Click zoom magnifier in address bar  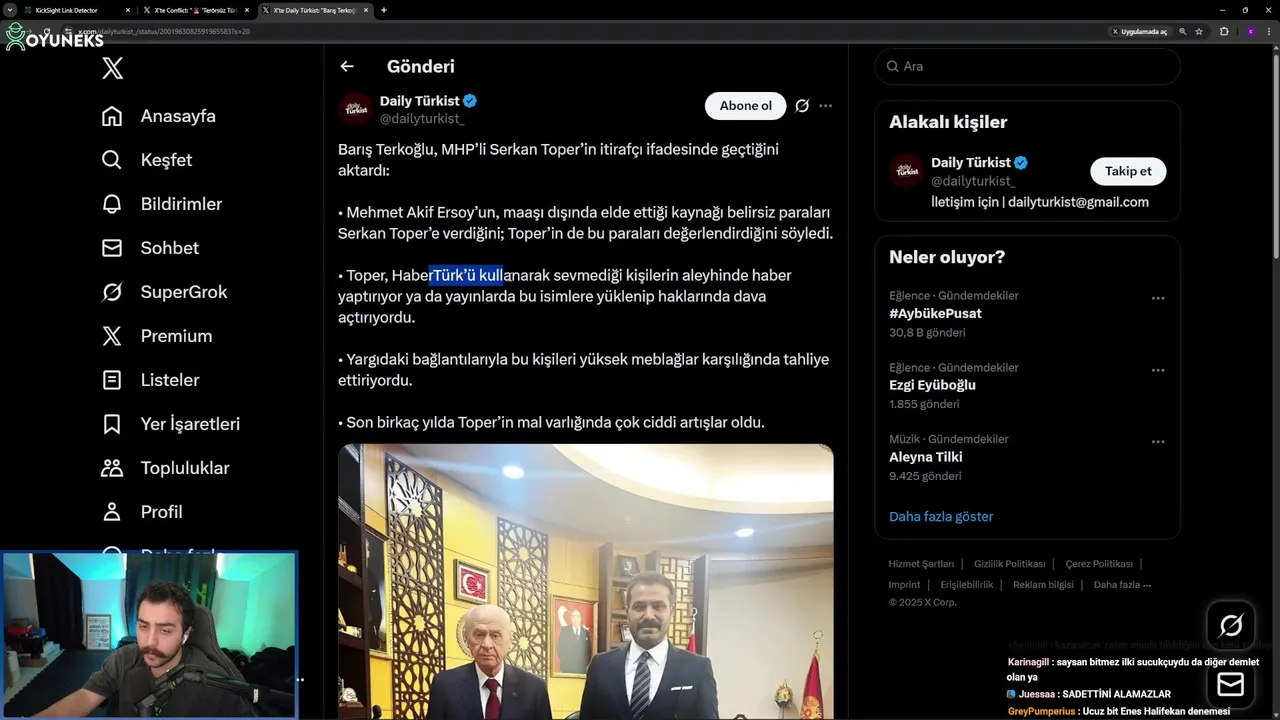(x=1183, y=31)
